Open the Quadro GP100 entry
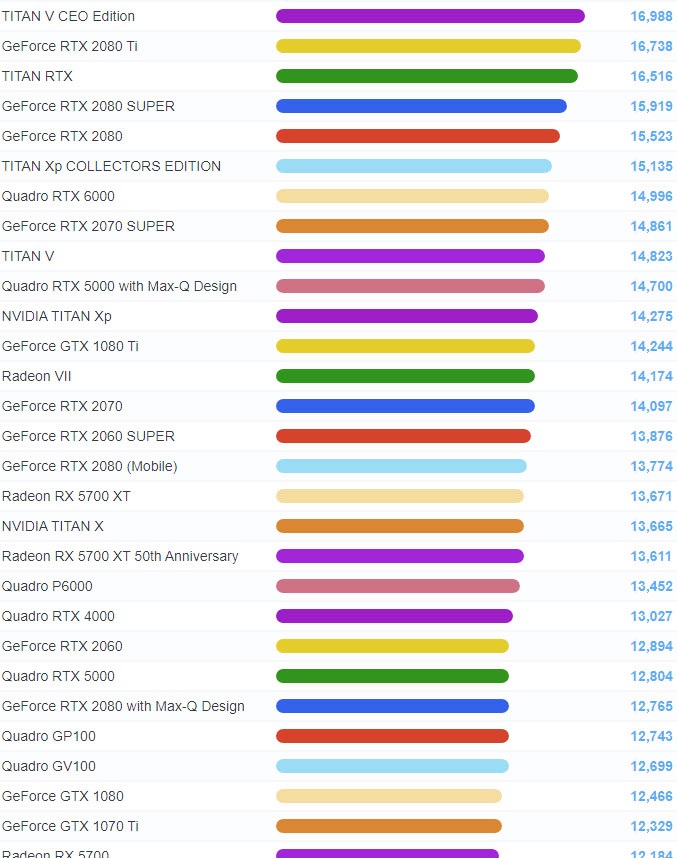677x858 pixels. [49, 736]
